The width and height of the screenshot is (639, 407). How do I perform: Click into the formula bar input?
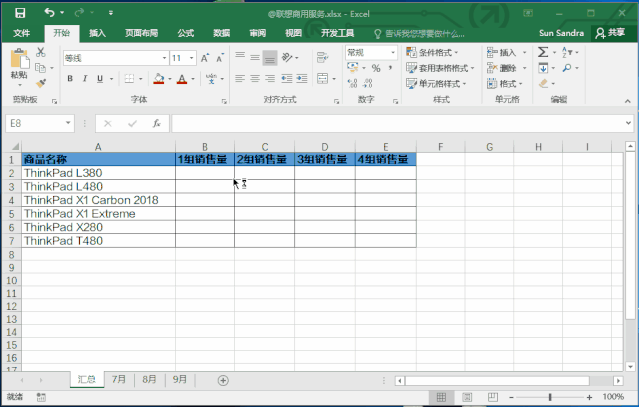click(x=397, y=123)
